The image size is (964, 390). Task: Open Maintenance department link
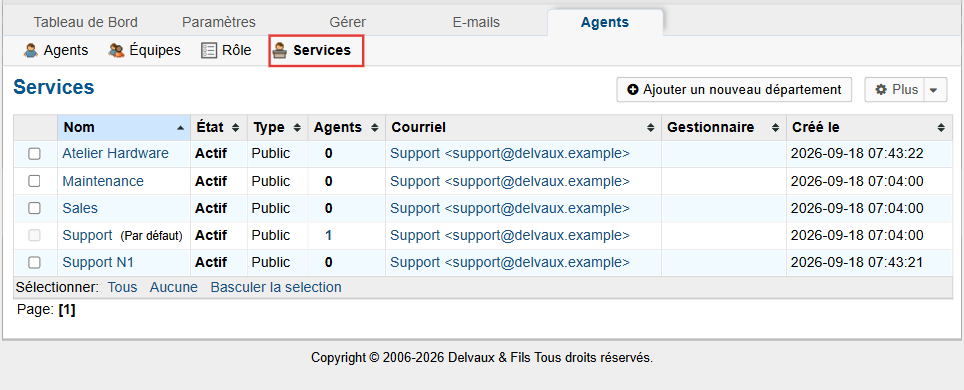(x=103, y=181)
